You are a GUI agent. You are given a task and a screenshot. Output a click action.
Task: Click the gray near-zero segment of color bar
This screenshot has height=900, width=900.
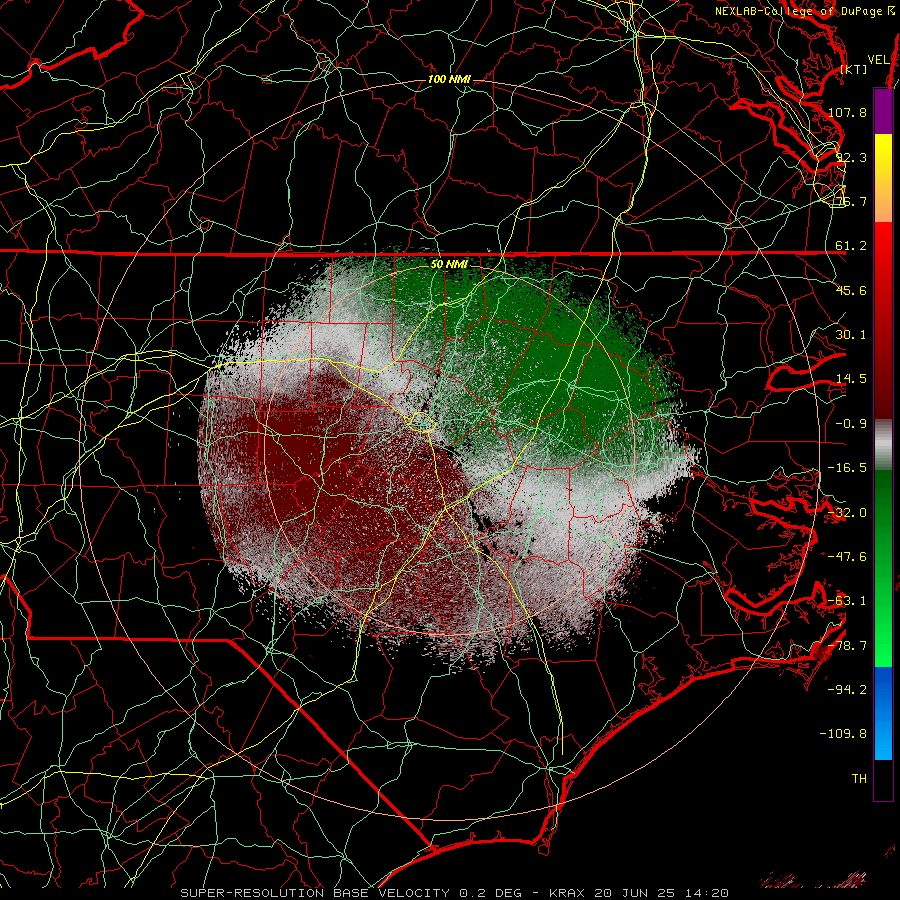click(883, 445)
